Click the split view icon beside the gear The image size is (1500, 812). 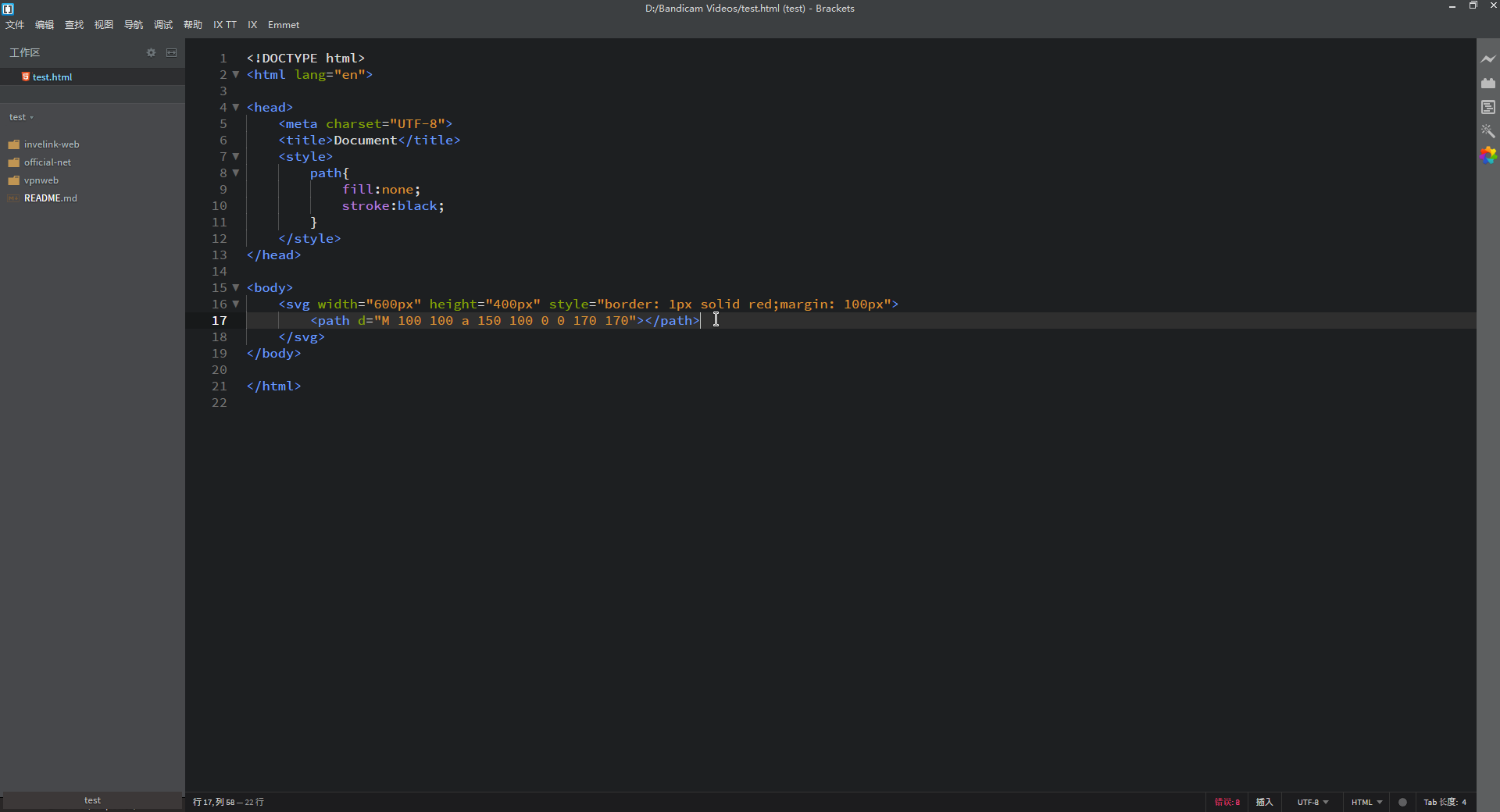(x=171, y=52)
